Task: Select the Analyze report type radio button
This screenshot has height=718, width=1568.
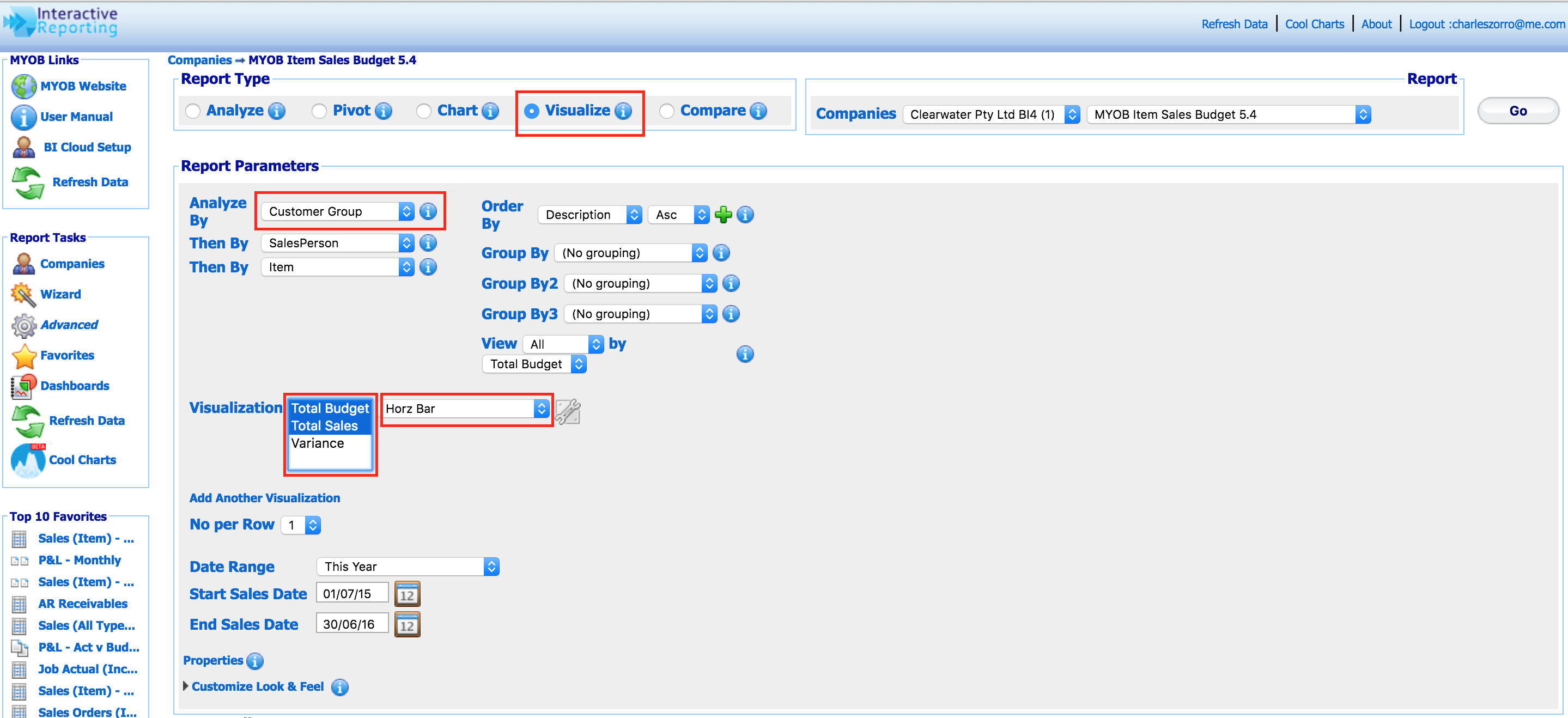Action: click(193, 111)
